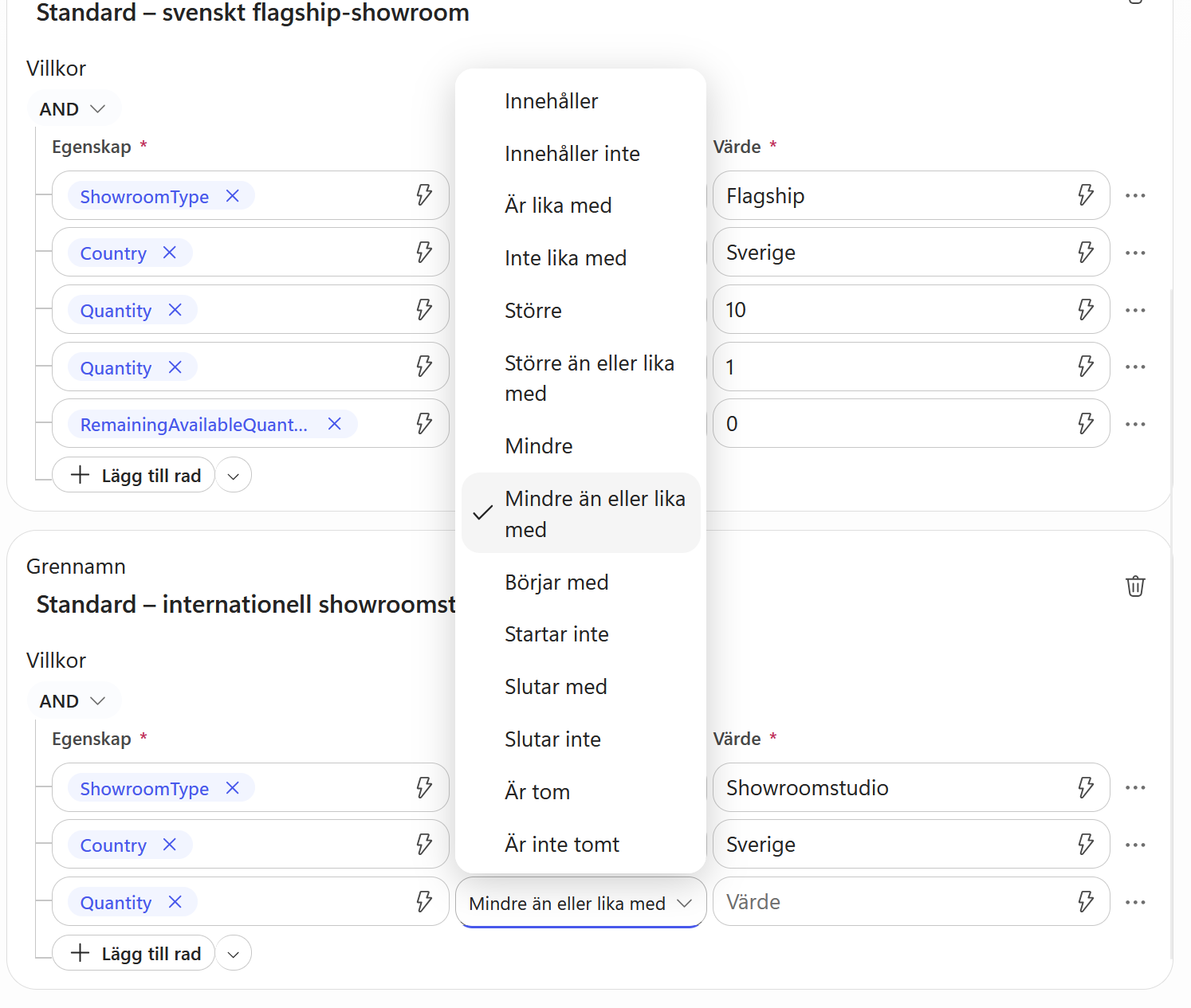1191x1008 pixels.
Task: Expand chevron beside Lägg till rad in flagship branch
Action: [234, 476]
